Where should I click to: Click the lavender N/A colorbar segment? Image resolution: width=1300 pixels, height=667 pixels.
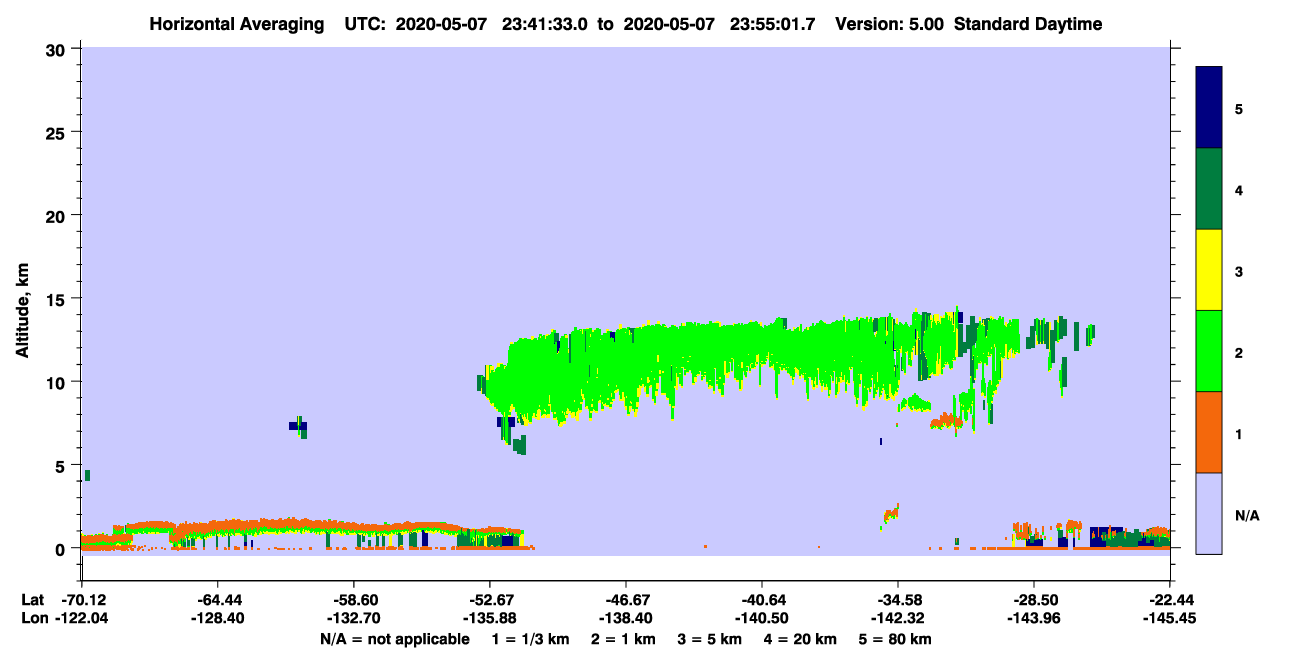(1209, 513)
